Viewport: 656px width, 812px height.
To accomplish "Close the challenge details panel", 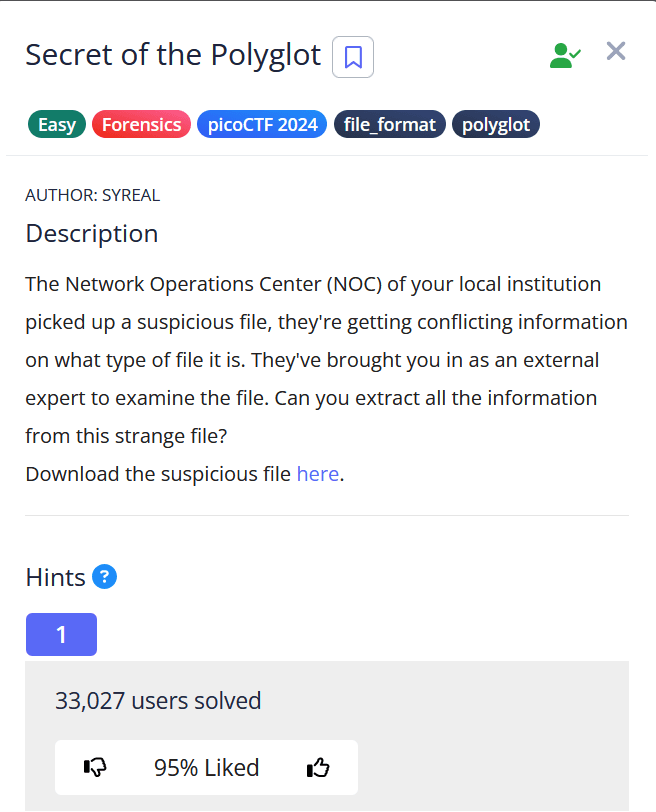I will click(616, 52).
